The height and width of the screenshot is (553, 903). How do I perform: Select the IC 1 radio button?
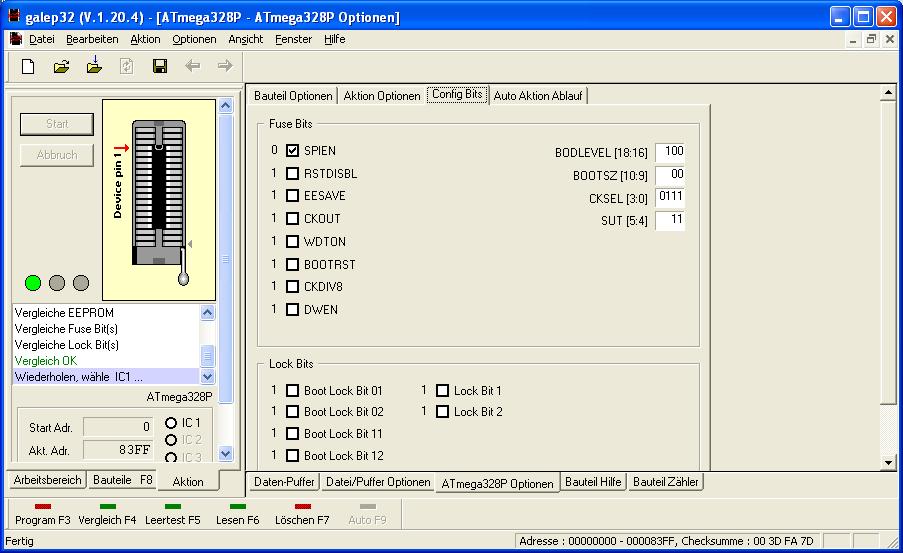click(170, 423)
